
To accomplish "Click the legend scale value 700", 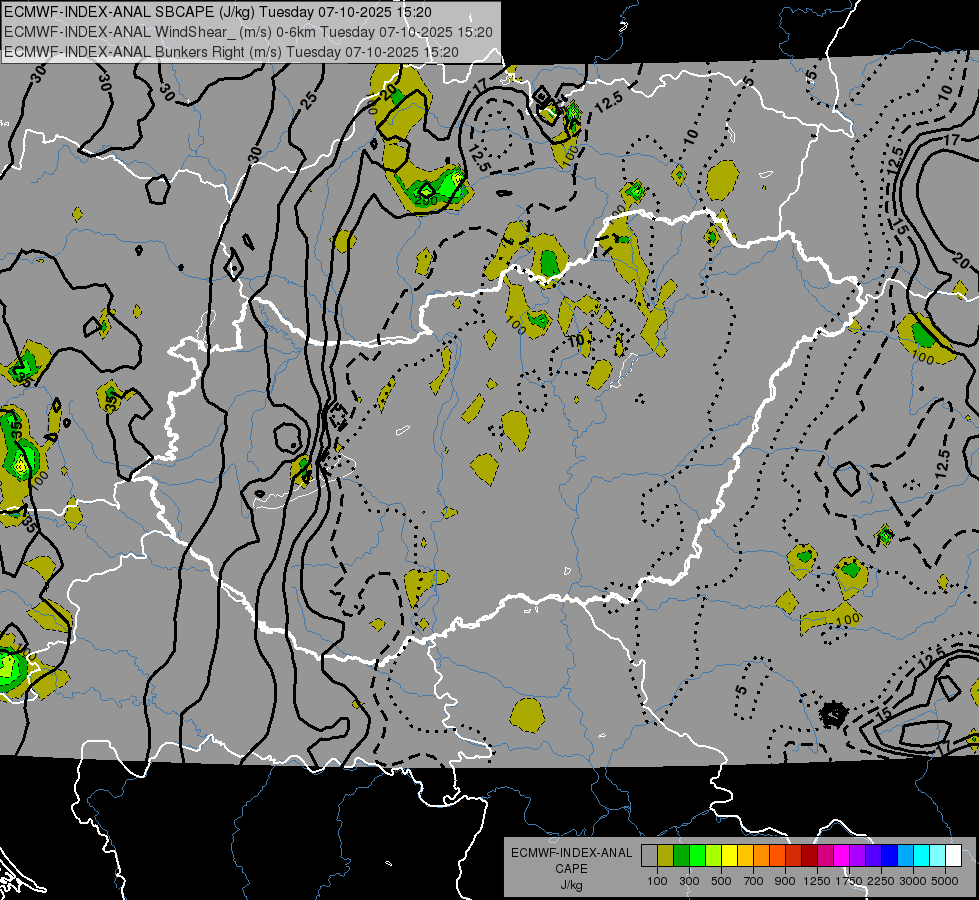I will point(754,881).
